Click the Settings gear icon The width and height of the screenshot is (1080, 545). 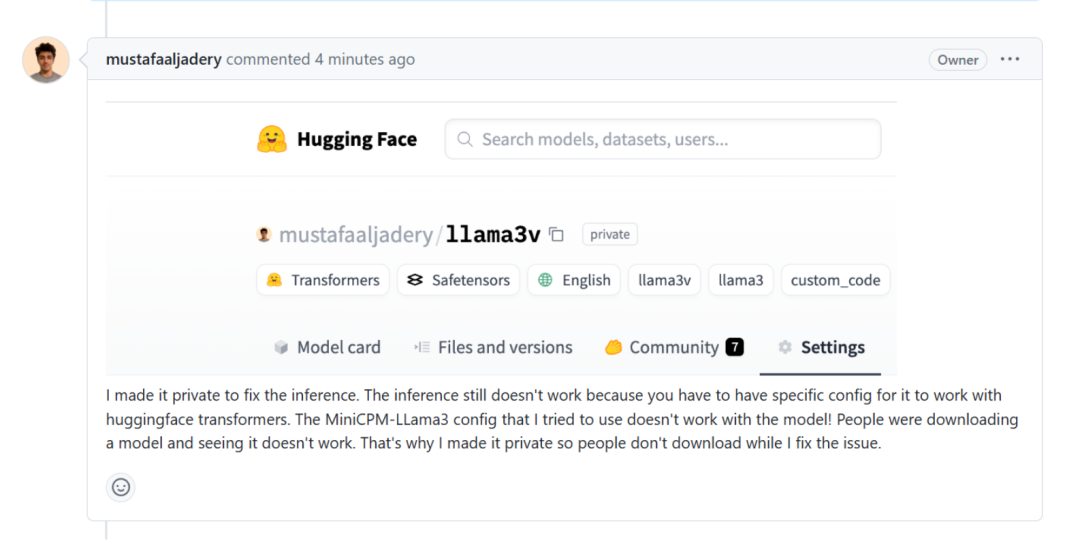pos(785,348)
